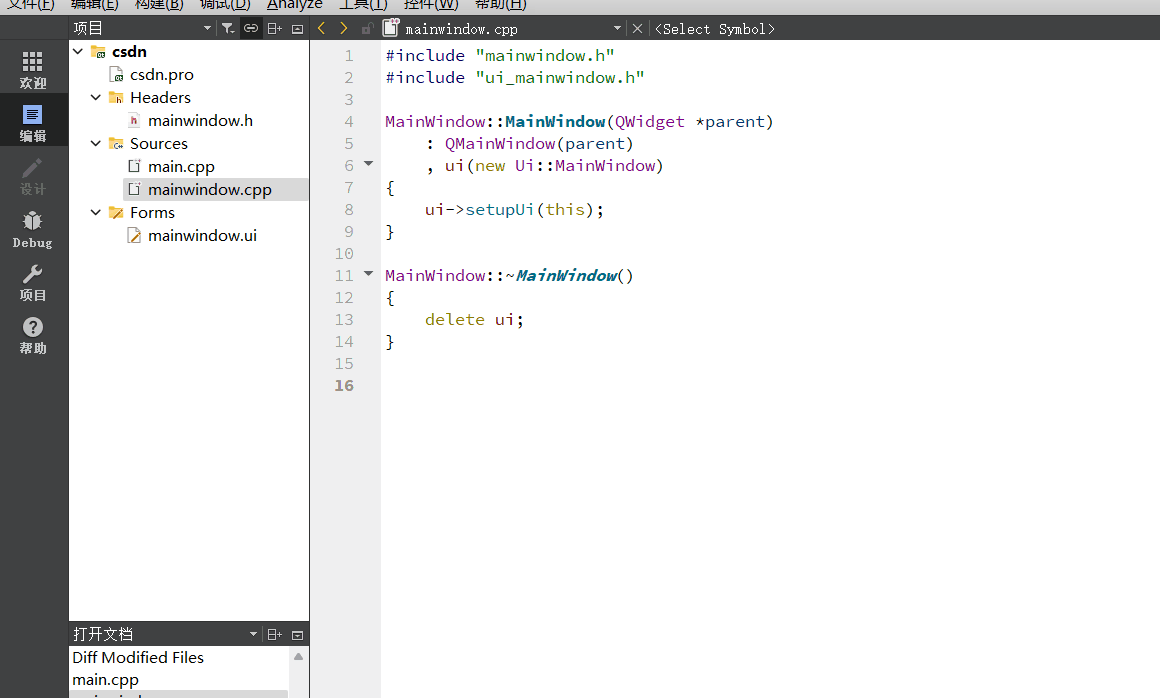Open the Window (控件) menu
Screen dimensions: 1160x698
[x=431, y=5]
